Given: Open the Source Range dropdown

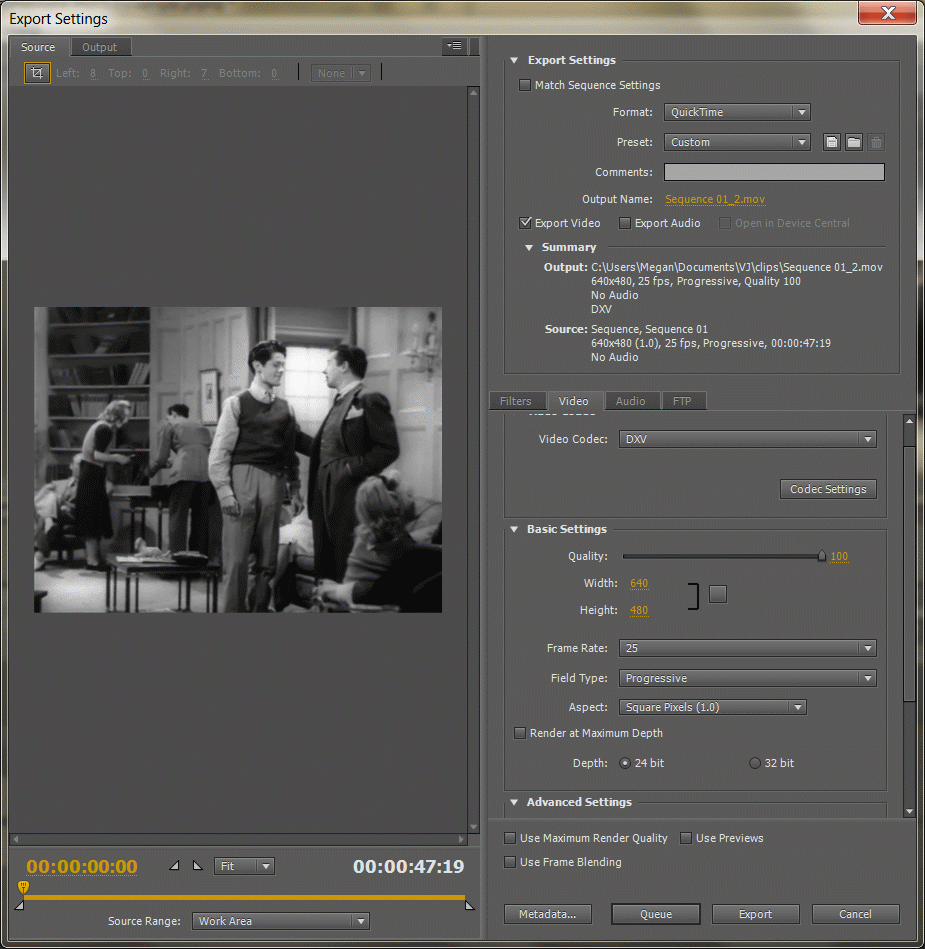Looking at the screenshot, I should pos(280,921).
